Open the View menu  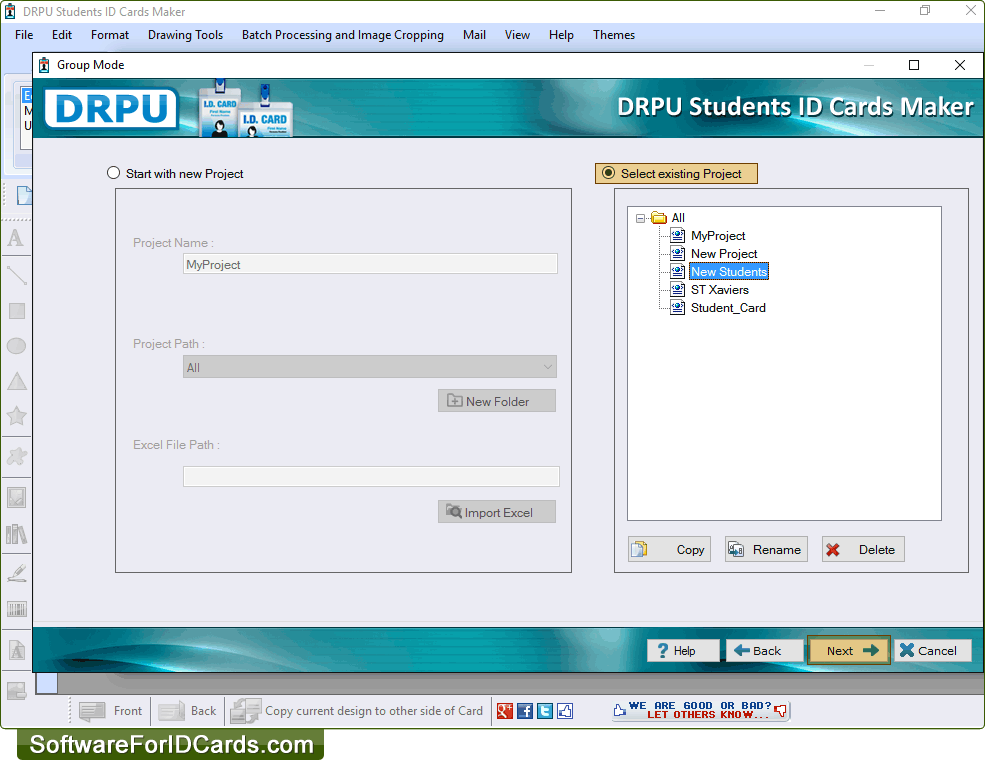coord(517,35)
